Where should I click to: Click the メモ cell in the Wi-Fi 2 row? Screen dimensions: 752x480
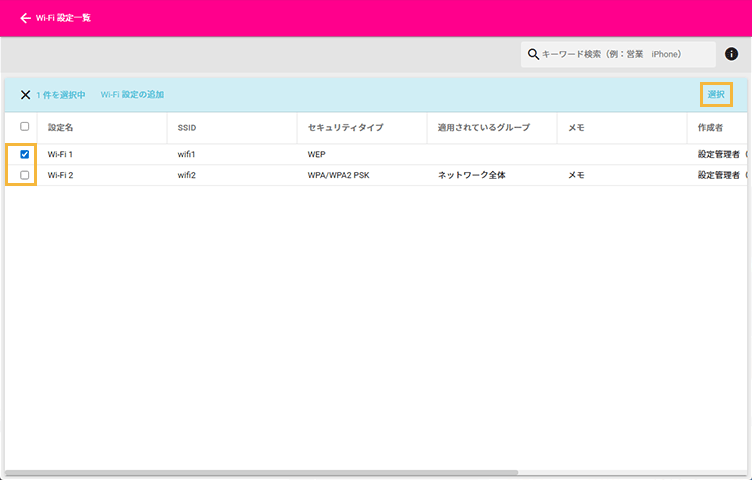tap(576, 176)
